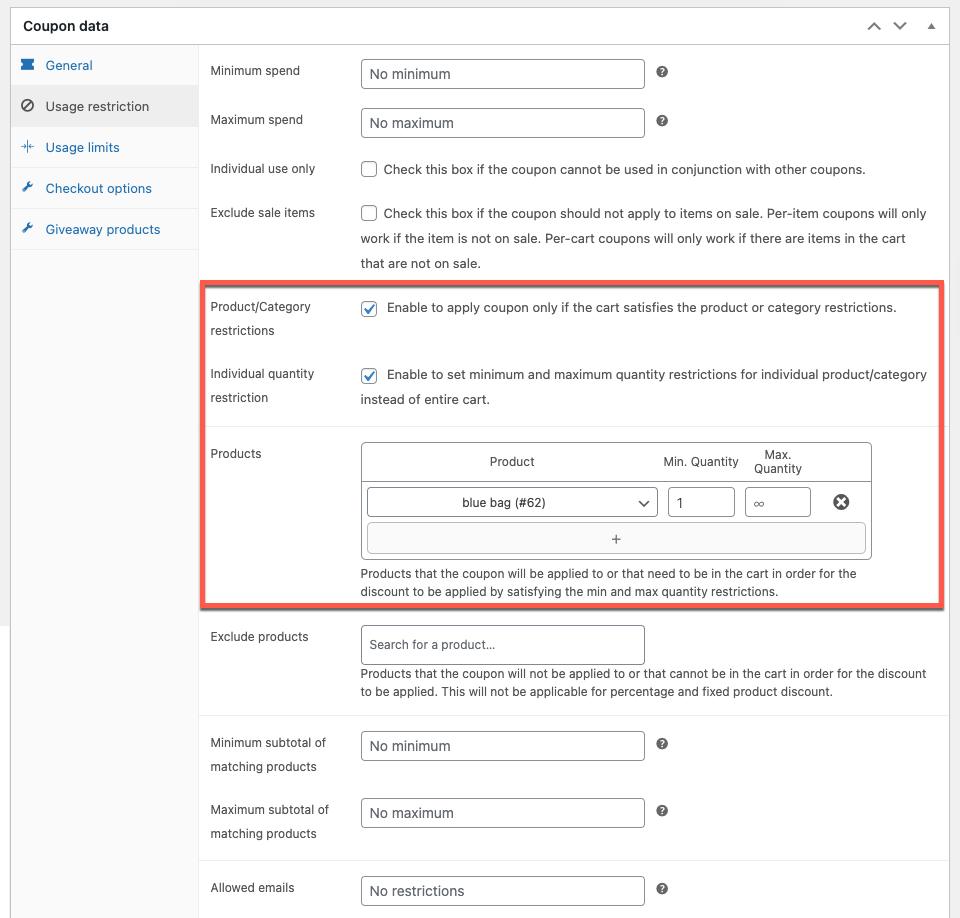960x918 pixels.
Task: Move Coupon data panel up
Action: pos(874,26)
